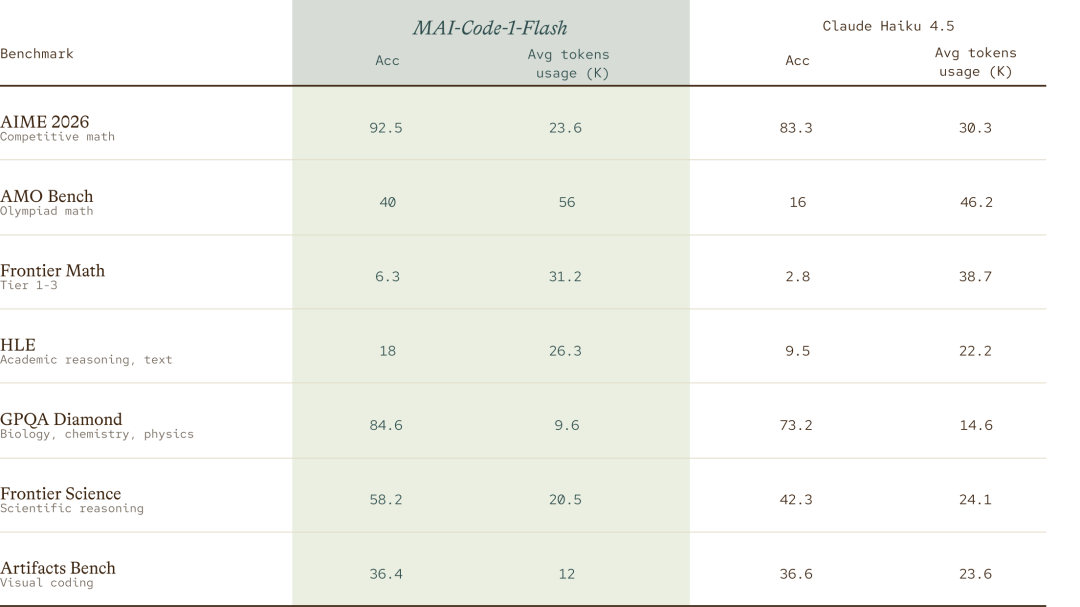Click the AMO Bench row title
This screenshot has height=607, width=1080.
pyautogui.click(x=47, y=196)
